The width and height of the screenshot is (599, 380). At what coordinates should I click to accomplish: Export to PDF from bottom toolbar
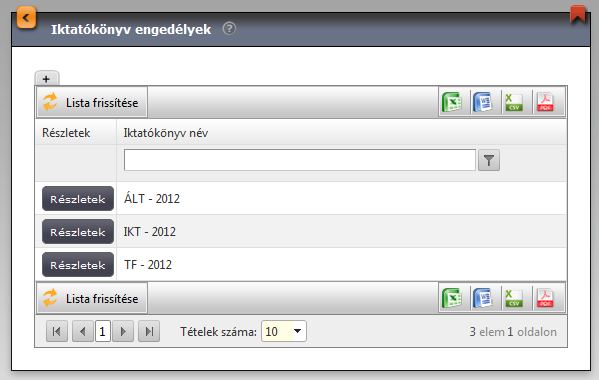[546, 298]
